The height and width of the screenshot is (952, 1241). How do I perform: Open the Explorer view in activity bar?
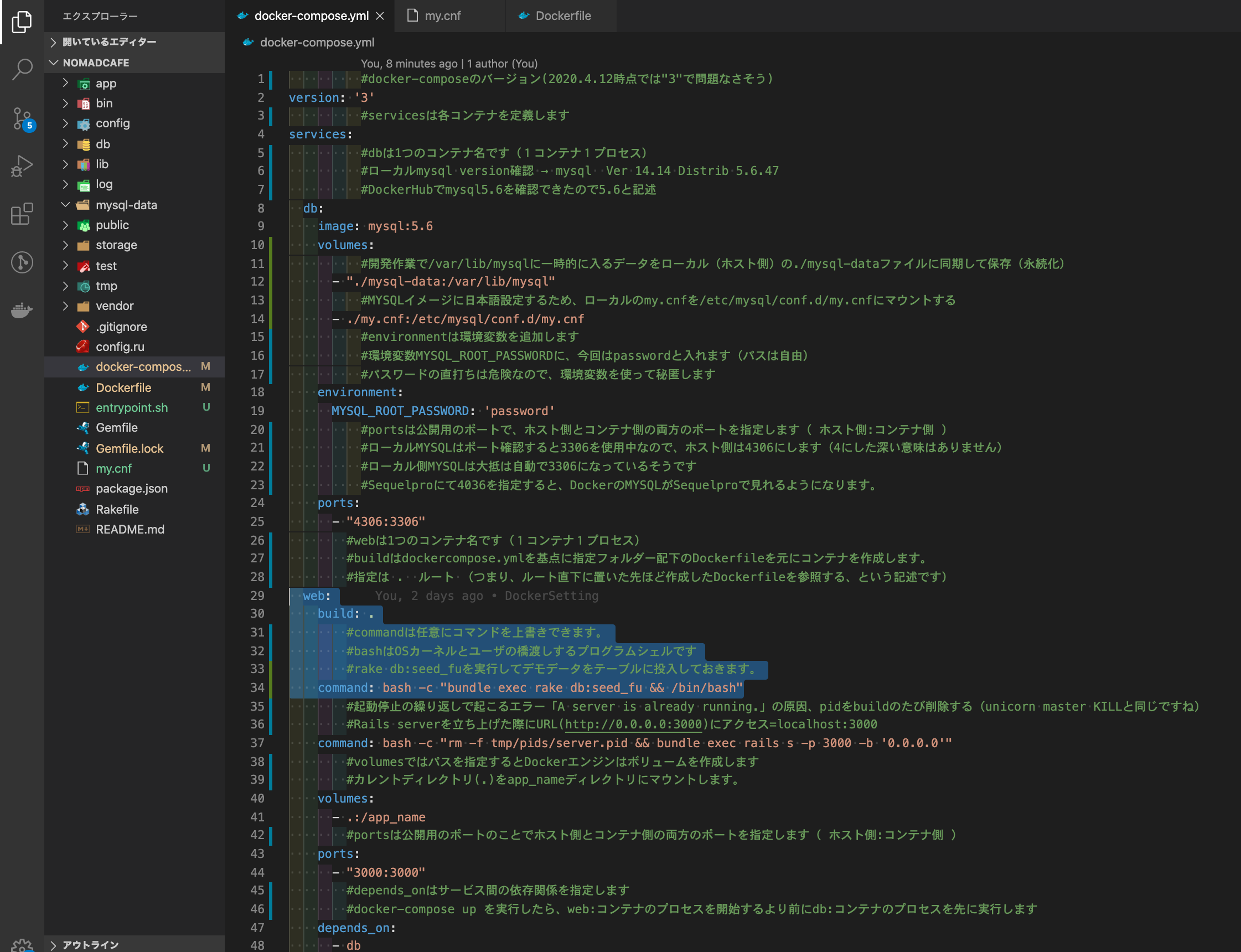click(22, 22)
